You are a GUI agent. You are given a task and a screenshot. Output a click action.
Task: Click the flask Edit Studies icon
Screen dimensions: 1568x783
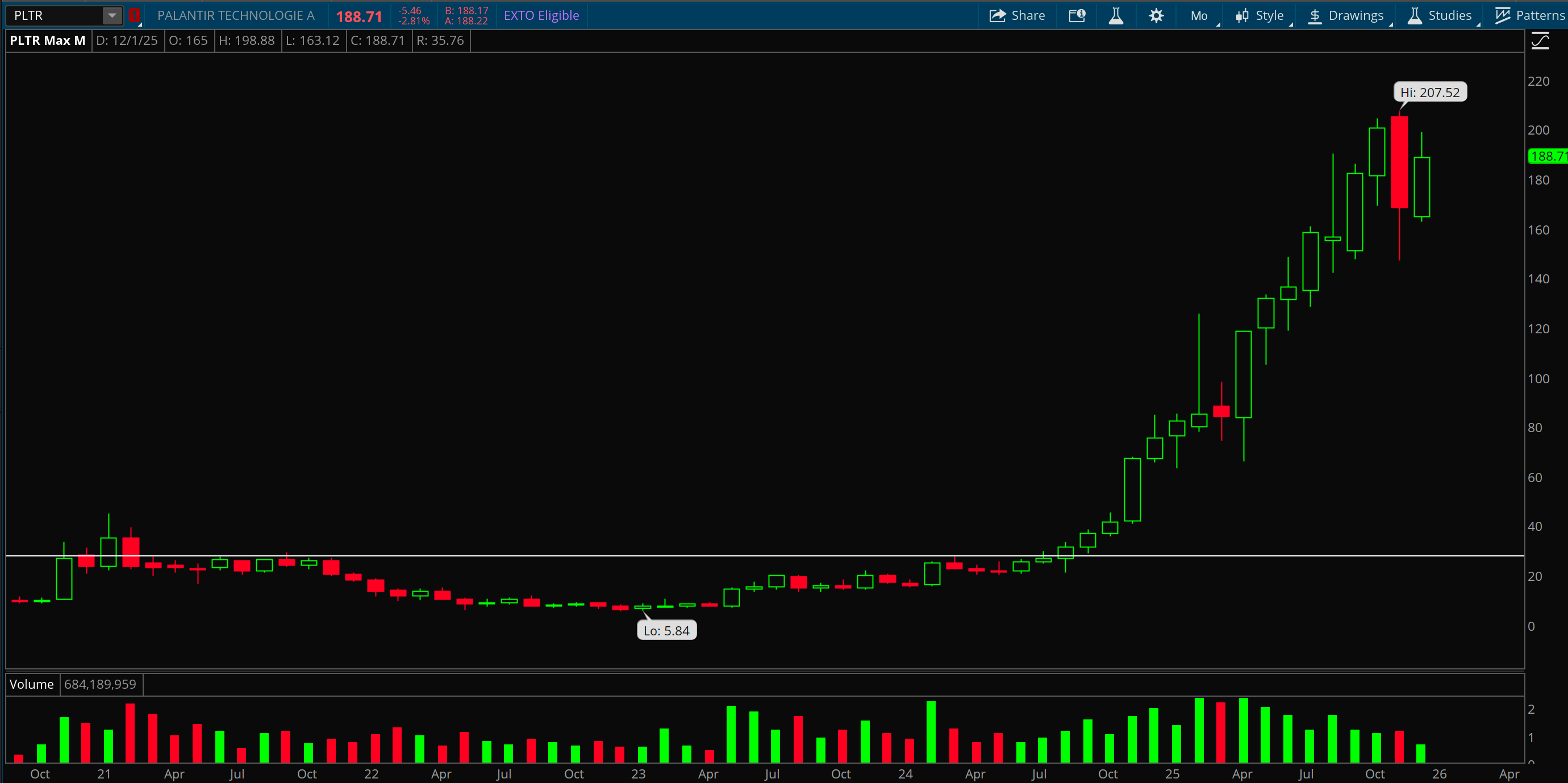pos(1116,16)
